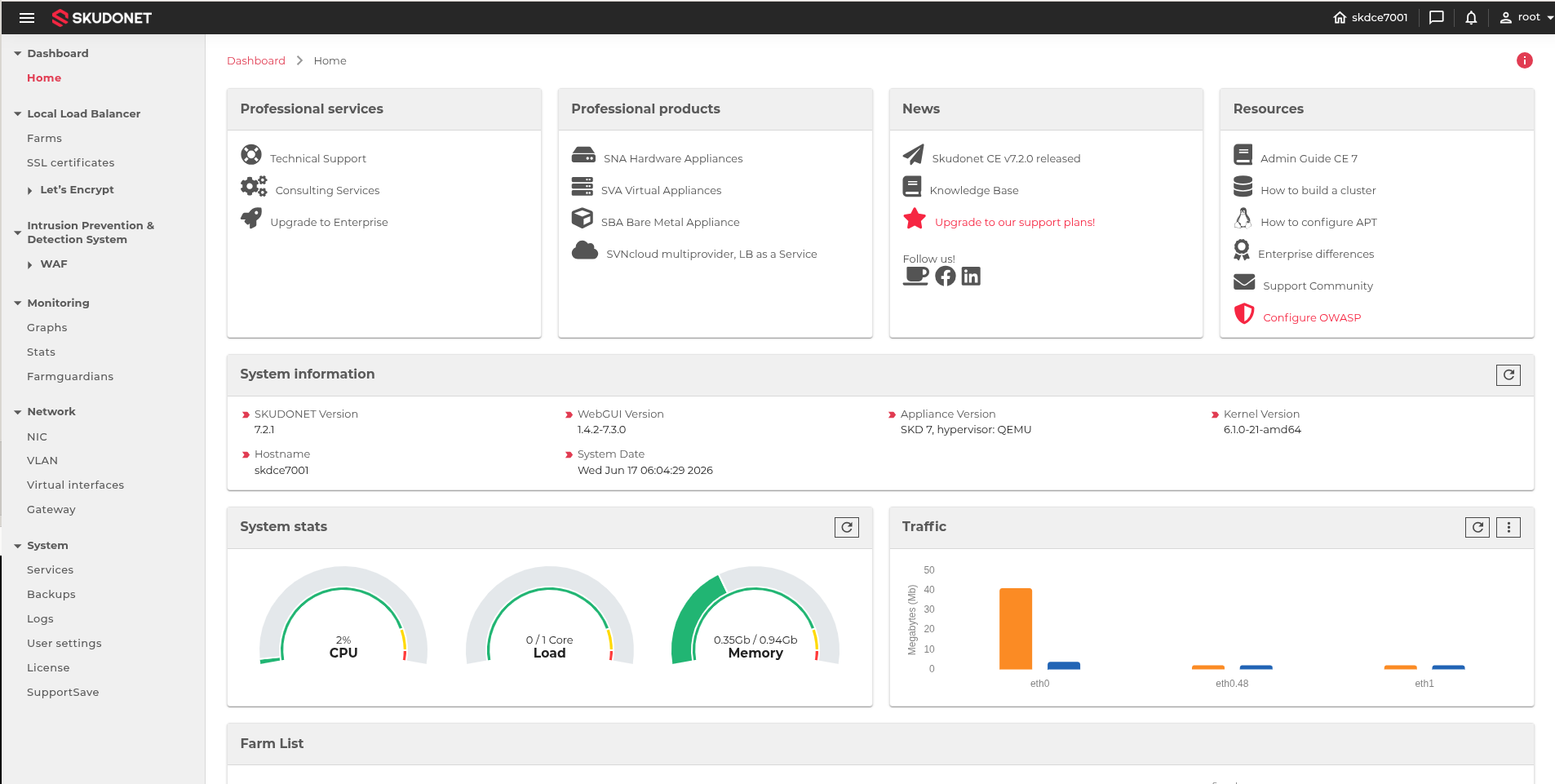The image size is (1555, 784).
Task: Open the Farms page
Action: click(44, 138)
